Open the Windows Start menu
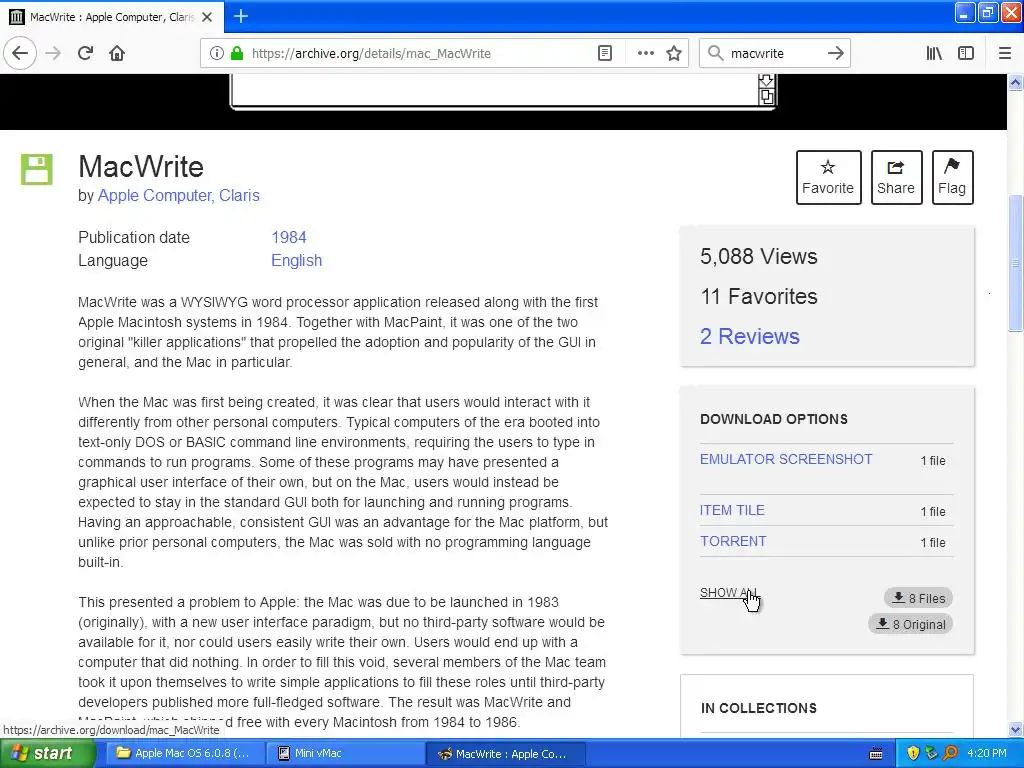This screenshot has height=768, width=1024. (47, 754)
